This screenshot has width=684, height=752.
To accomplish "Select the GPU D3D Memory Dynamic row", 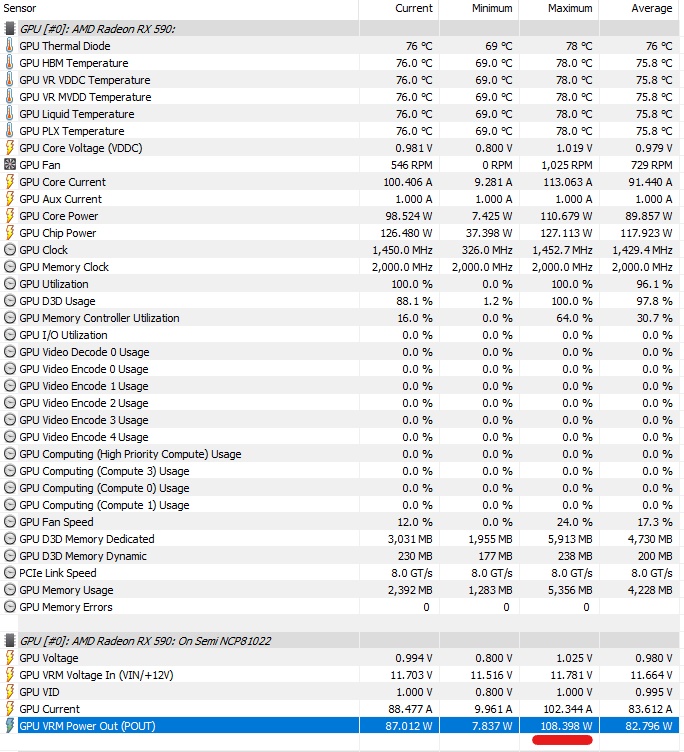I will click(342, 556).
